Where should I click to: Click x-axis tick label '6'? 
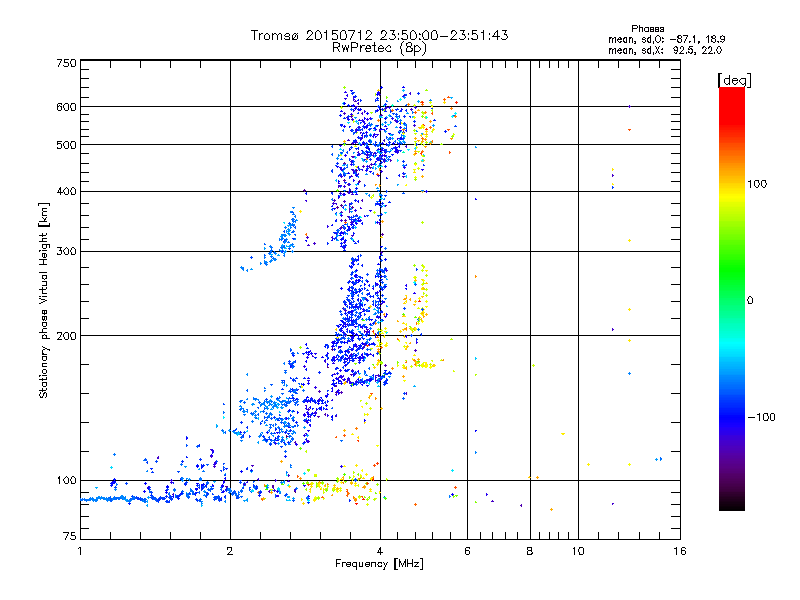tap(467, 551)
